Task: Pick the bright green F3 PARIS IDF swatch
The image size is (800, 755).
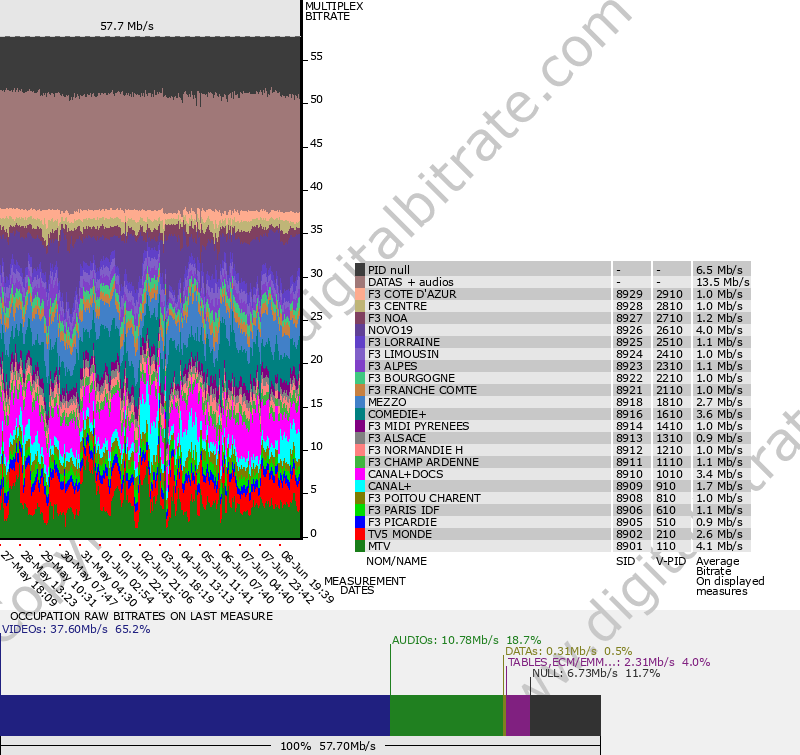Action: 360,510
